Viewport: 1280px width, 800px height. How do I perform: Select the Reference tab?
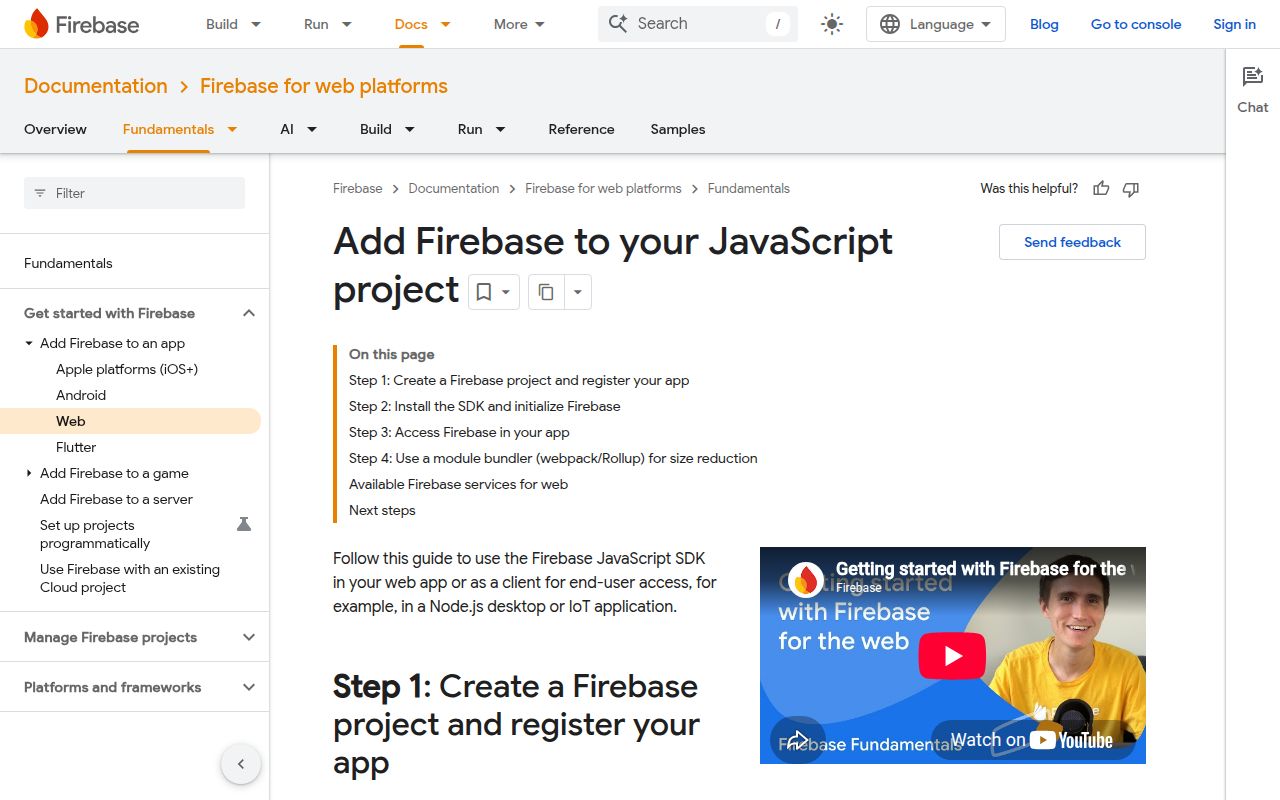coord(581,129)
